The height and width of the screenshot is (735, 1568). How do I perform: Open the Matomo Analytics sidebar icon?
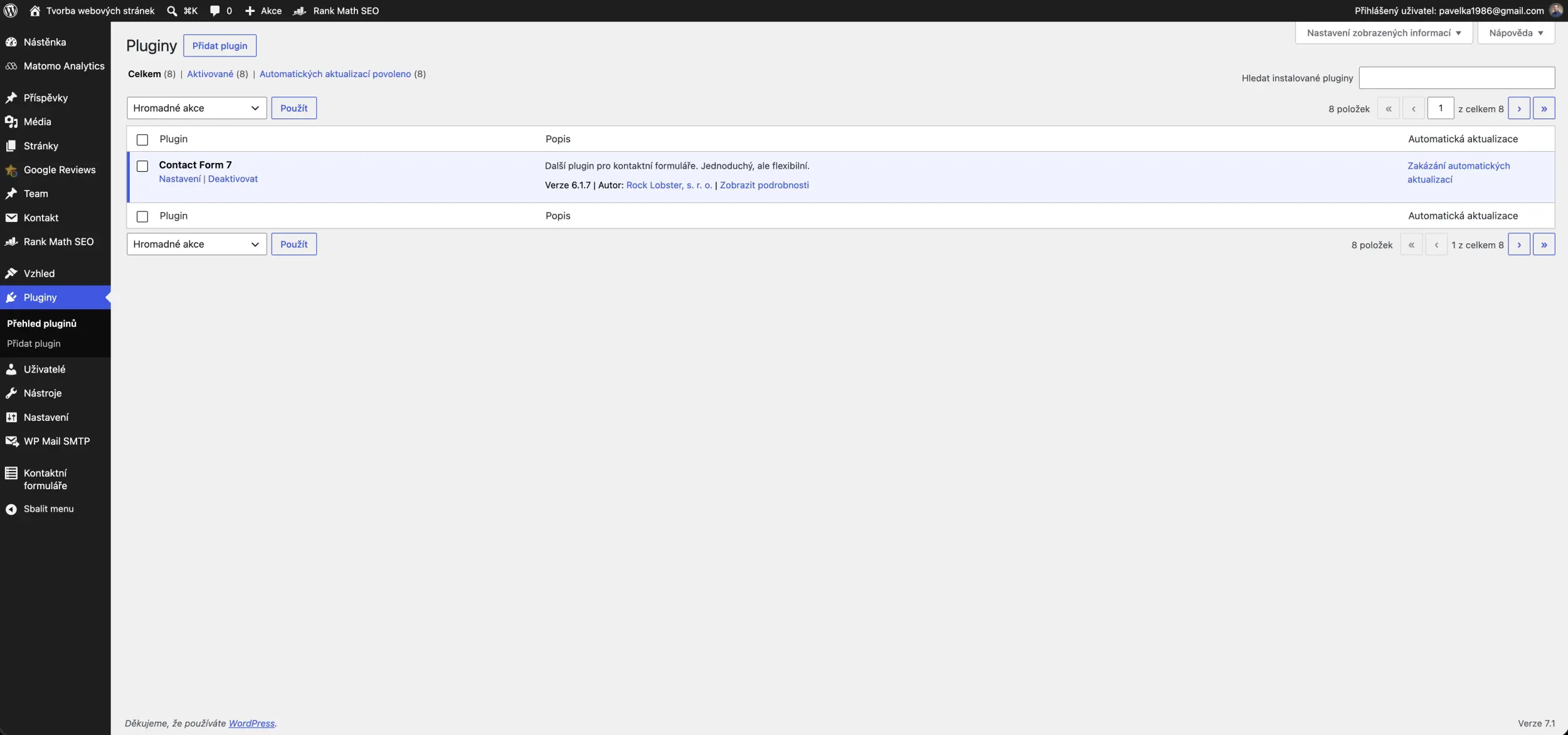coord(11,66)
